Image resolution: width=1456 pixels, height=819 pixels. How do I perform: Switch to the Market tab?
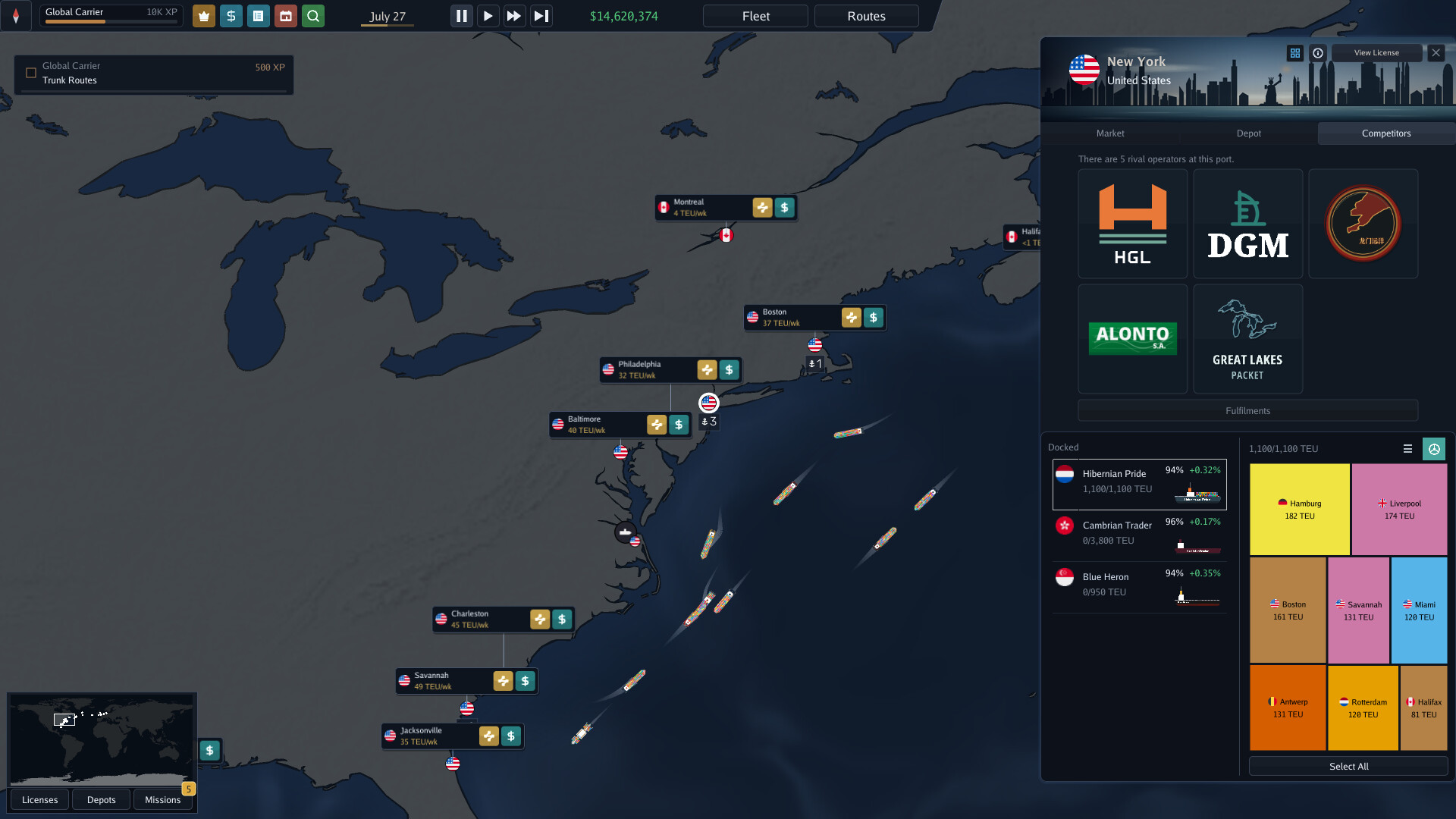click(x=1110, y=133)
